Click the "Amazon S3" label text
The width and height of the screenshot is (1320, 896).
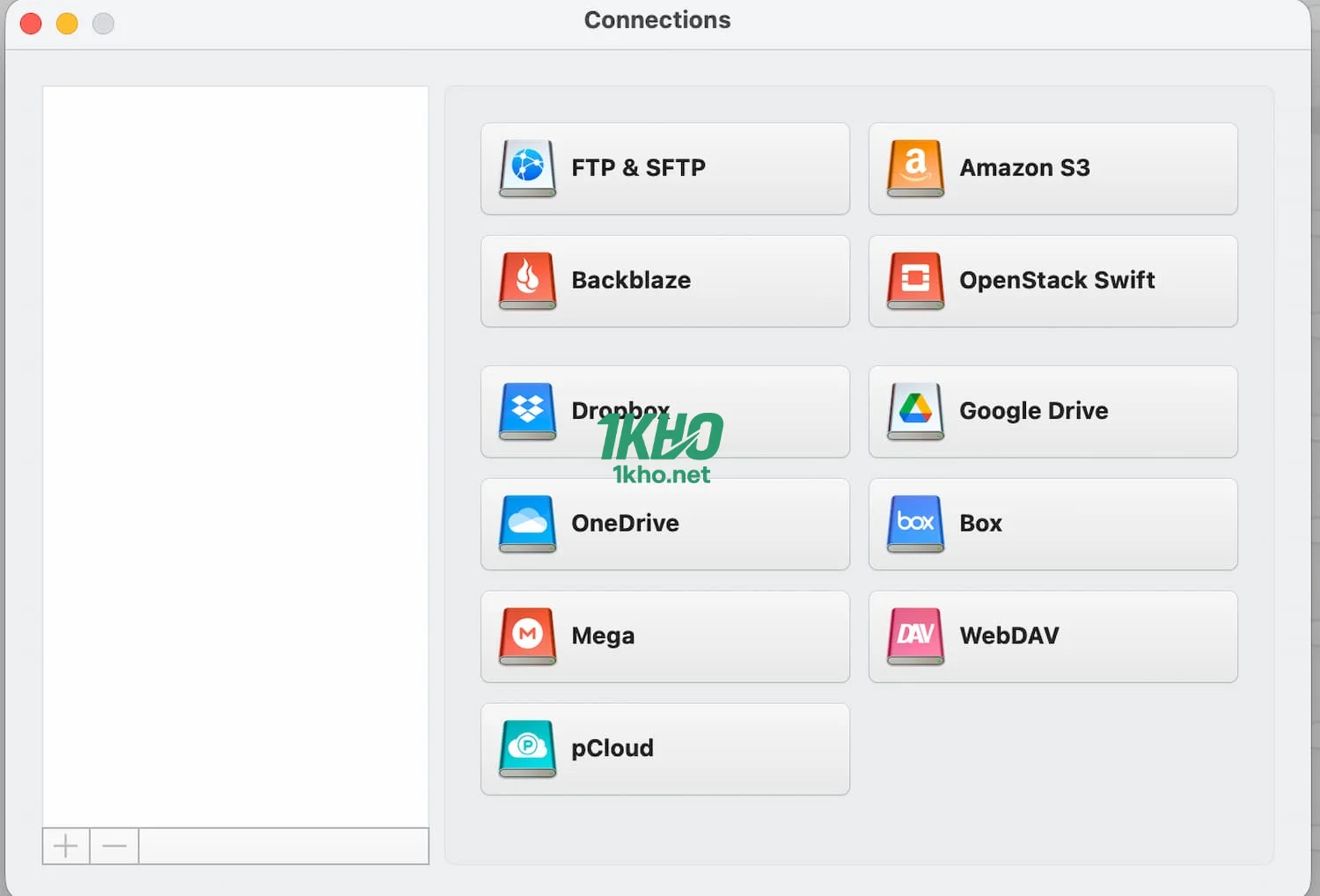click(1024, 168)
